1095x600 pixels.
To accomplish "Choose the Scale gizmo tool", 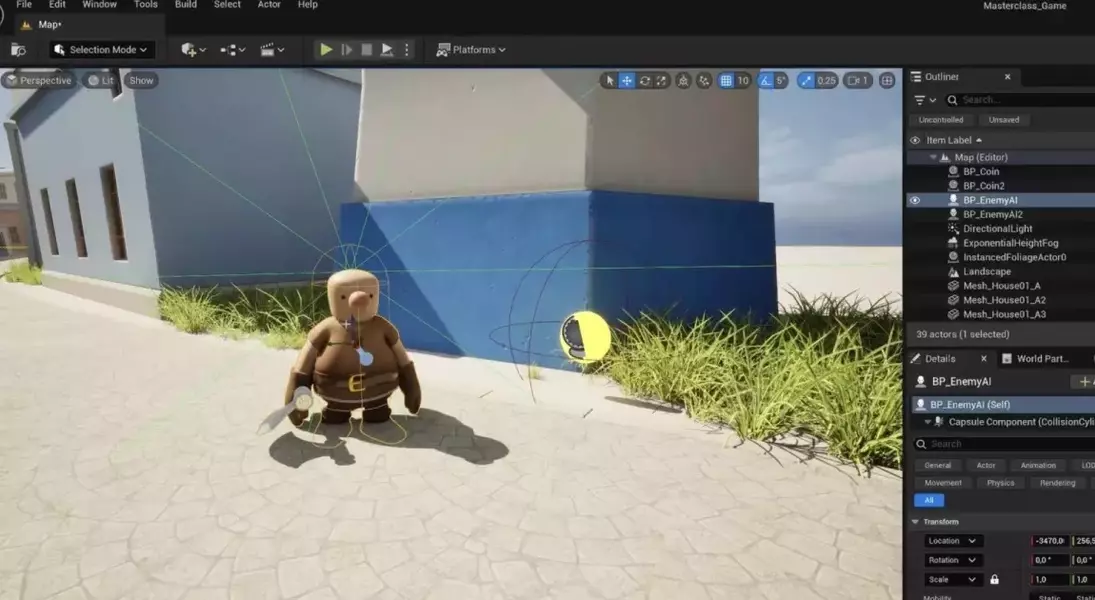I will pyautogui.click(x=661, y=80).
